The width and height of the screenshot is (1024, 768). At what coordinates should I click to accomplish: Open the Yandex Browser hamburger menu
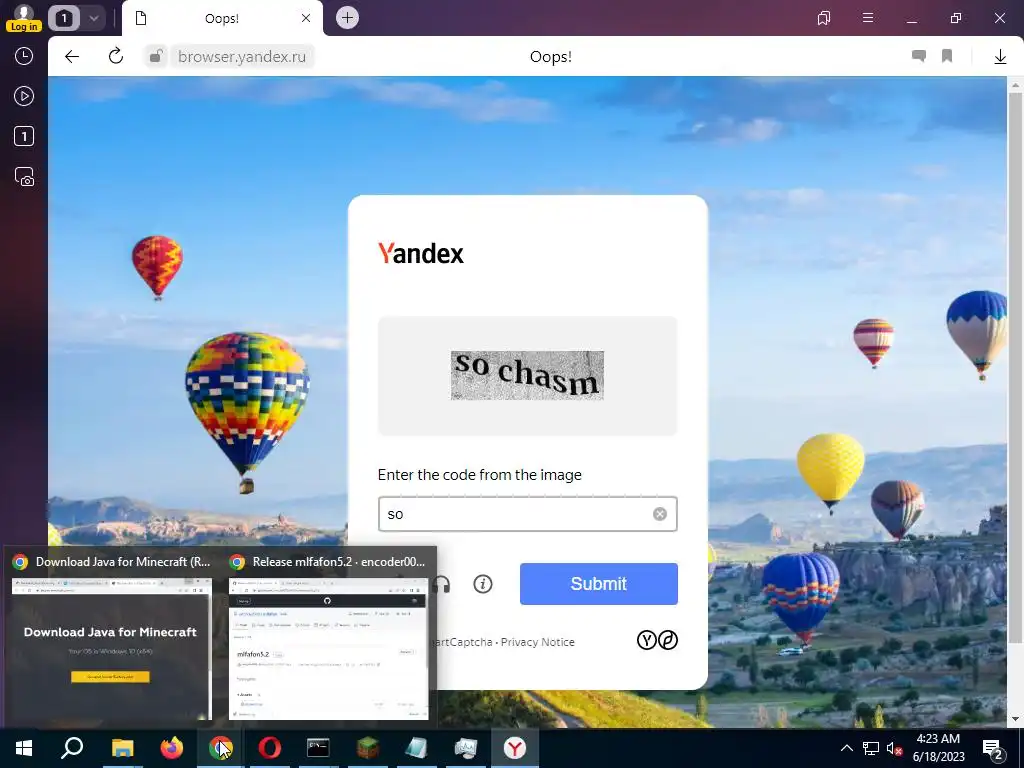click(867, 18)
